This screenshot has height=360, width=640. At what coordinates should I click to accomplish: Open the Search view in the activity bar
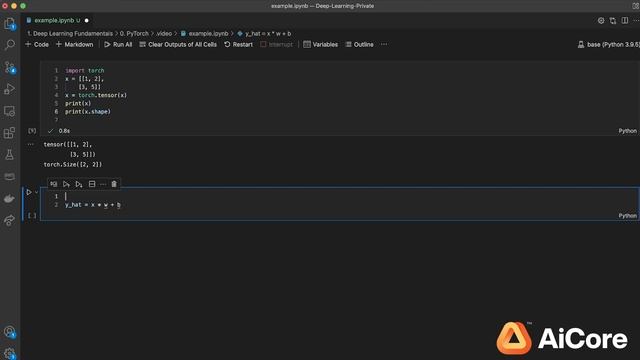coord(9,44)
